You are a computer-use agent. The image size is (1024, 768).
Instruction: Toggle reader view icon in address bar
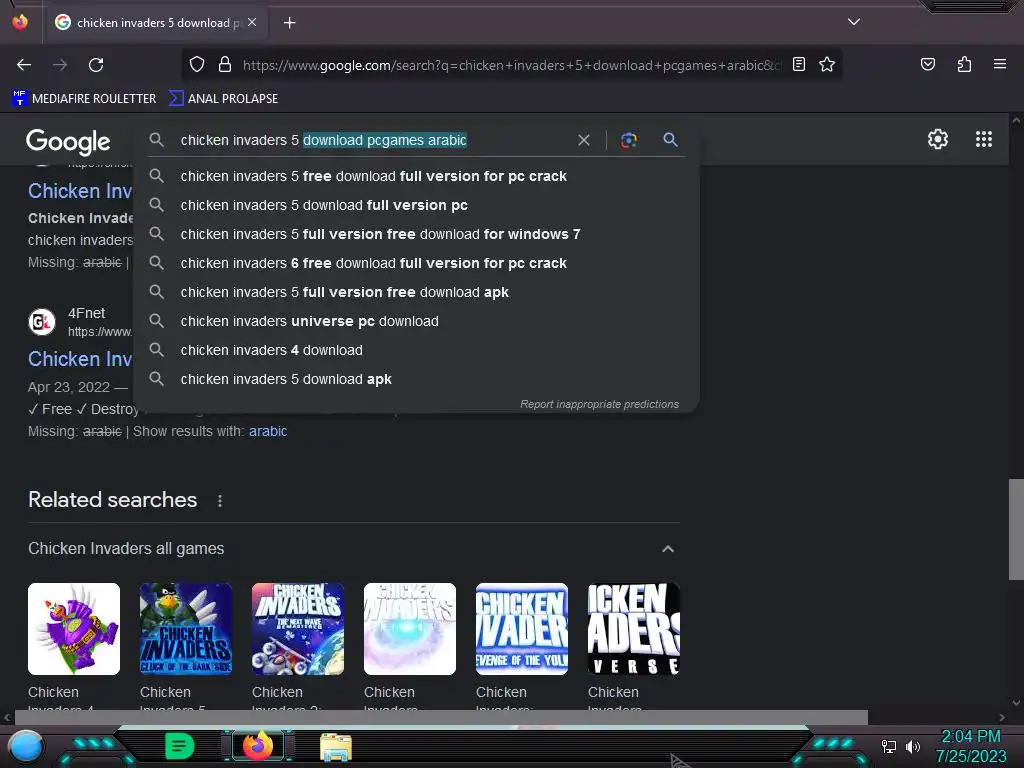[x=798, y=64]
